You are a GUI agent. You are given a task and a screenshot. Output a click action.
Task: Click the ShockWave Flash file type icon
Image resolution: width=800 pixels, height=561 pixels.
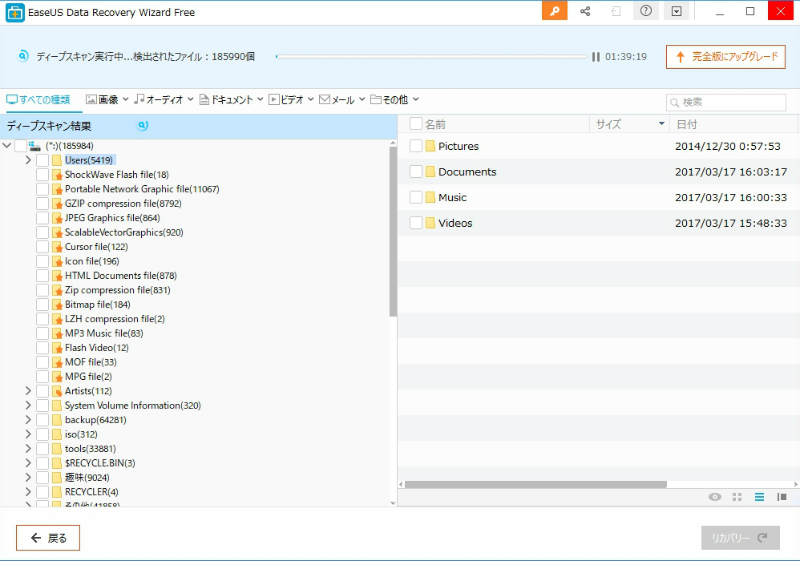point(57,175)
